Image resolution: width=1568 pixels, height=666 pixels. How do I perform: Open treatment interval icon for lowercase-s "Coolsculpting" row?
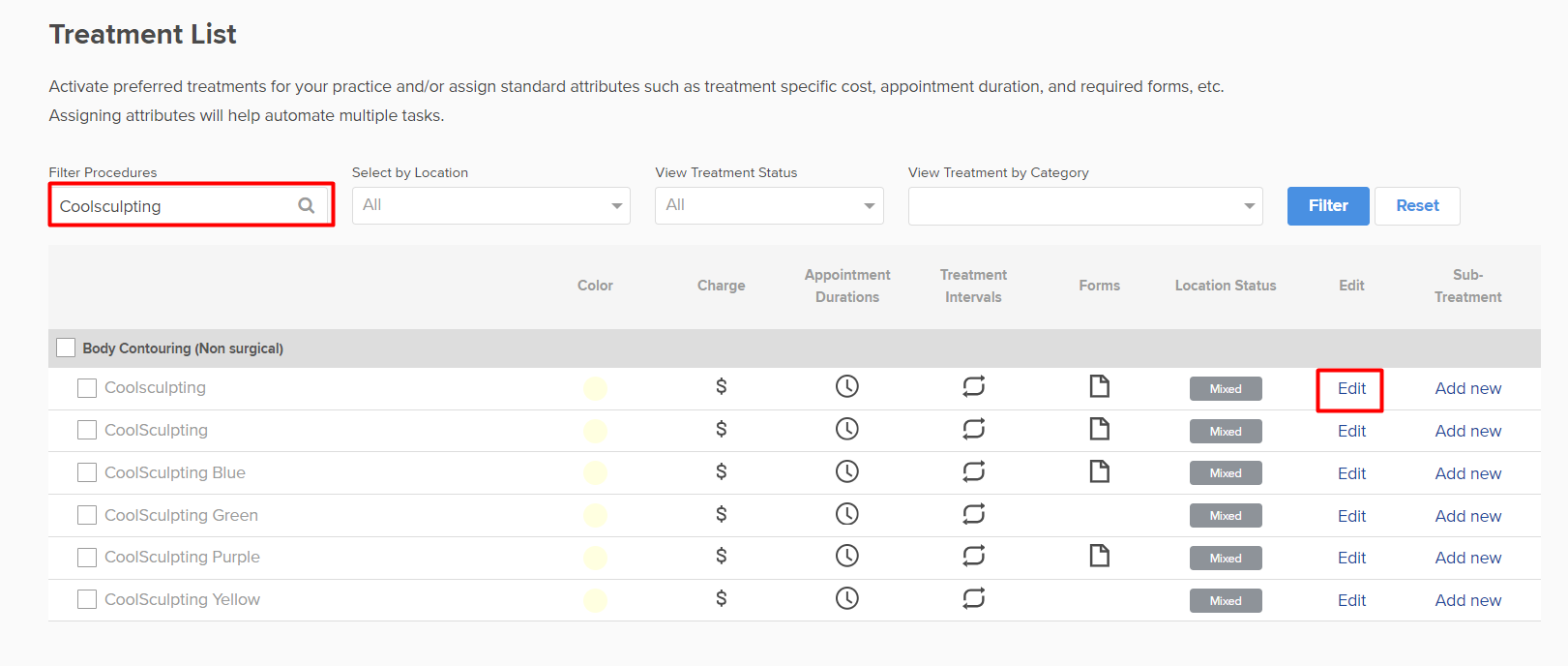[x=973, y=386]
